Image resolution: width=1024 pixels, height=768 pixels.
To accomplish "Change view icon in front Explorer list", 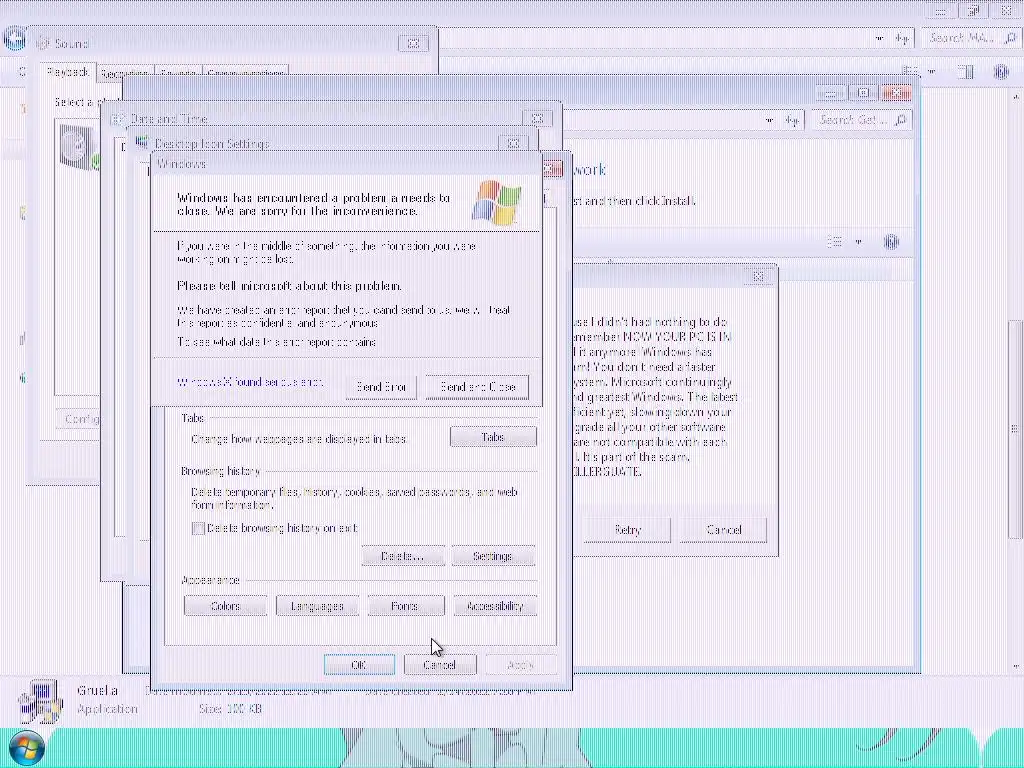I will (x=835, y=242).
